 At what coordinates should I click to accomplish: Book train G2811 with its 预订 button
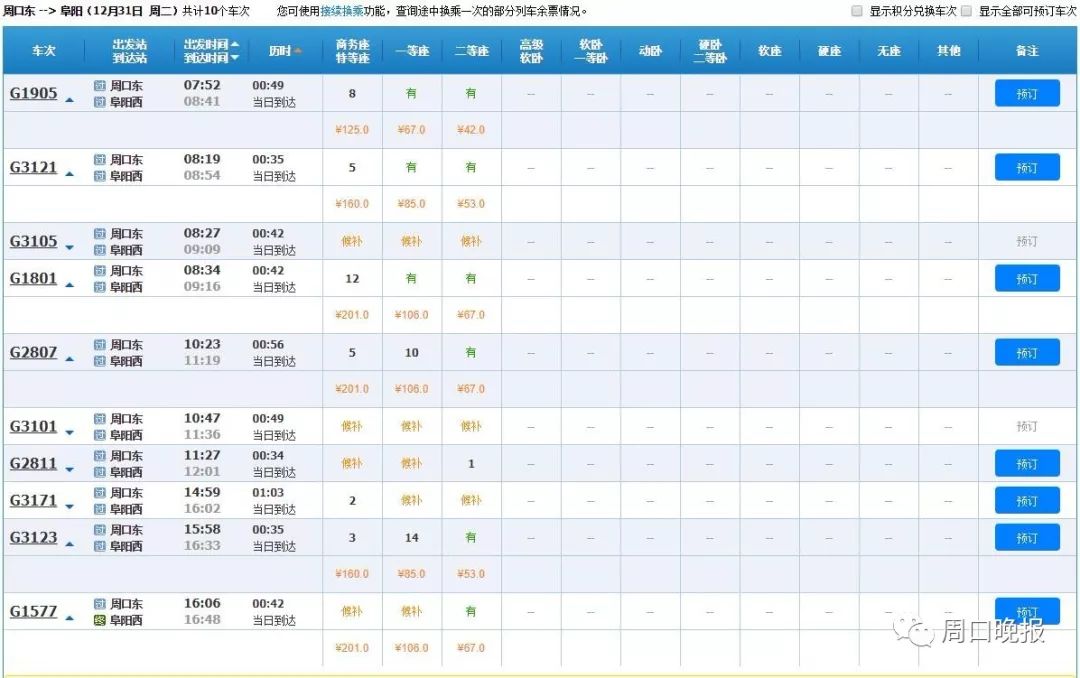[x=1026, y=464]
